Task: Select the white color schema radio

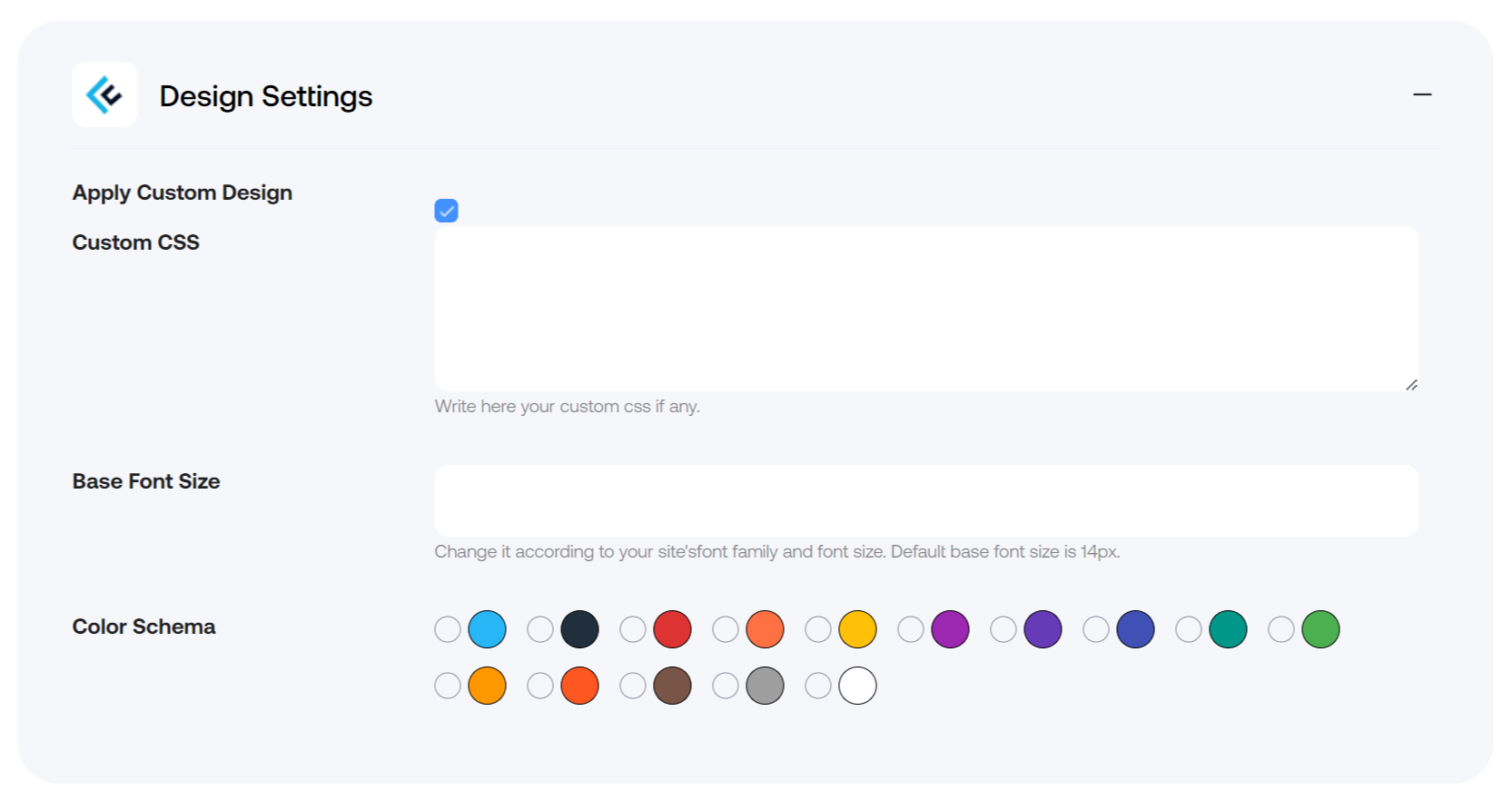Action: tap(818, 686)
